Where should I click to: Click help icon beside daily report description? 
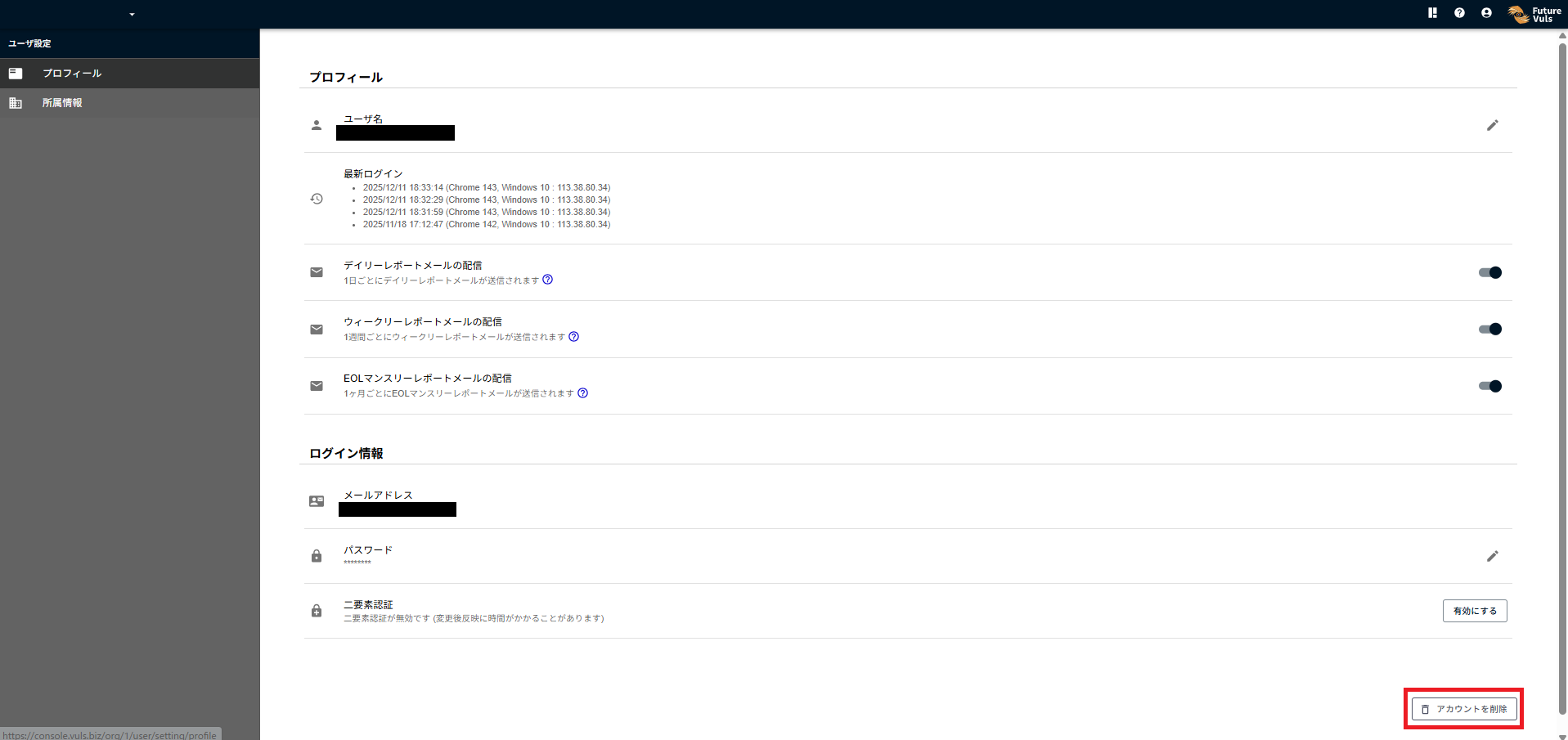click(x=548, y=280)
